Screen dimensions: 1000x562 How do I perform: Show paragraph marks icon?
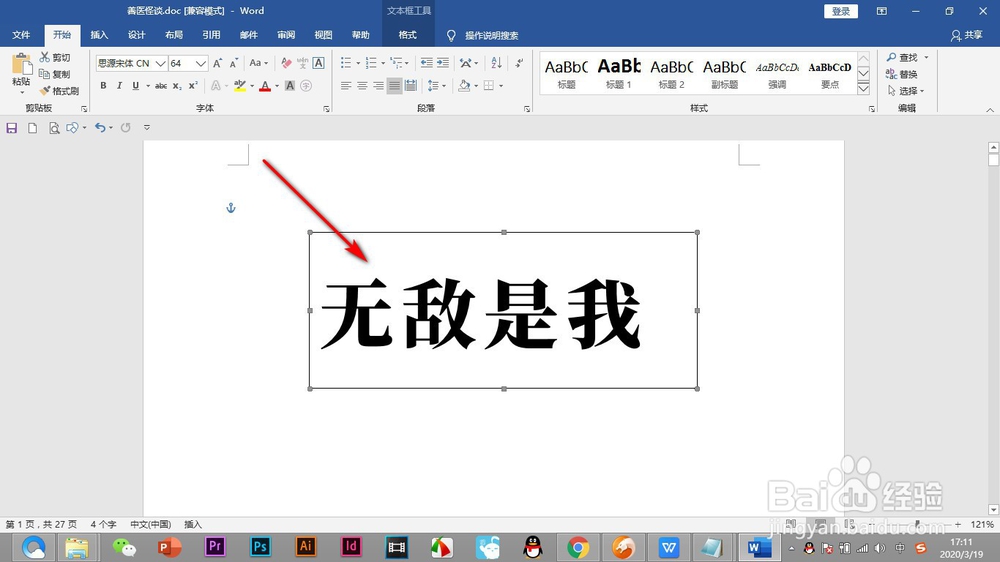(520, 63)
